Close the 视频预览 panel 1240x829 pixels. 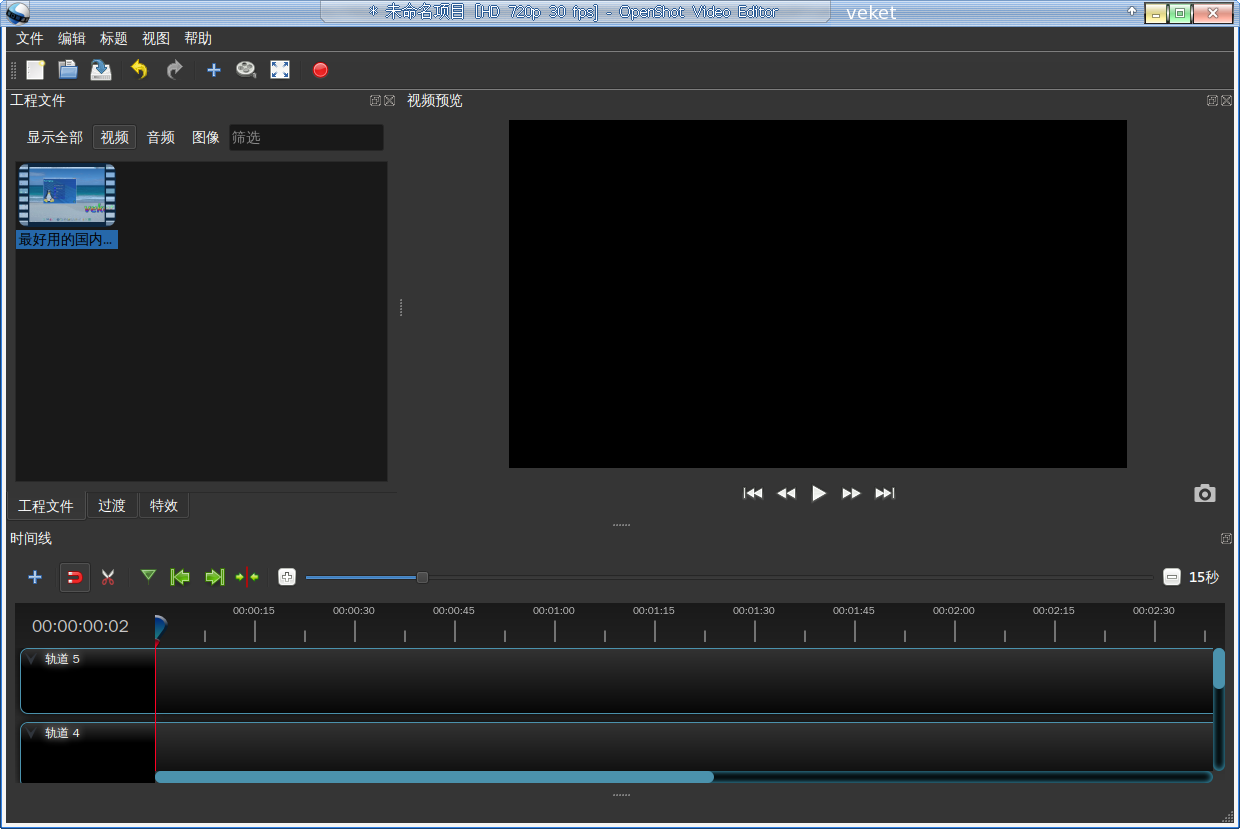1226,101
